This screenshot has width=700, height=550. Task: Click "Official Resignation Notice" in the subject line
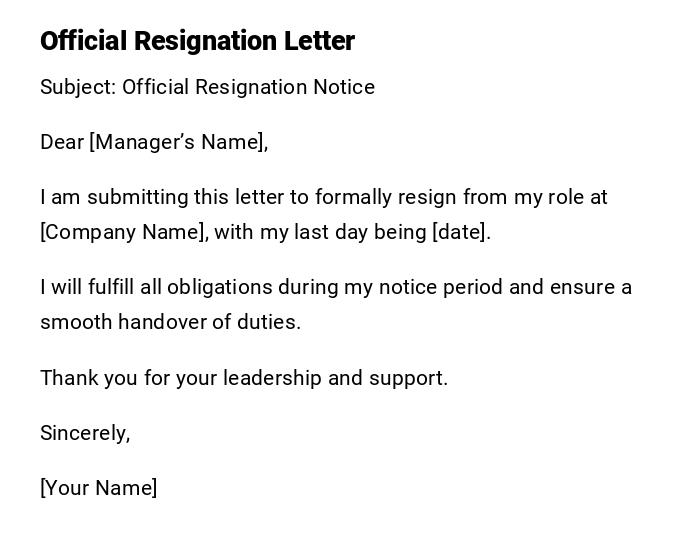click(248, 87)
